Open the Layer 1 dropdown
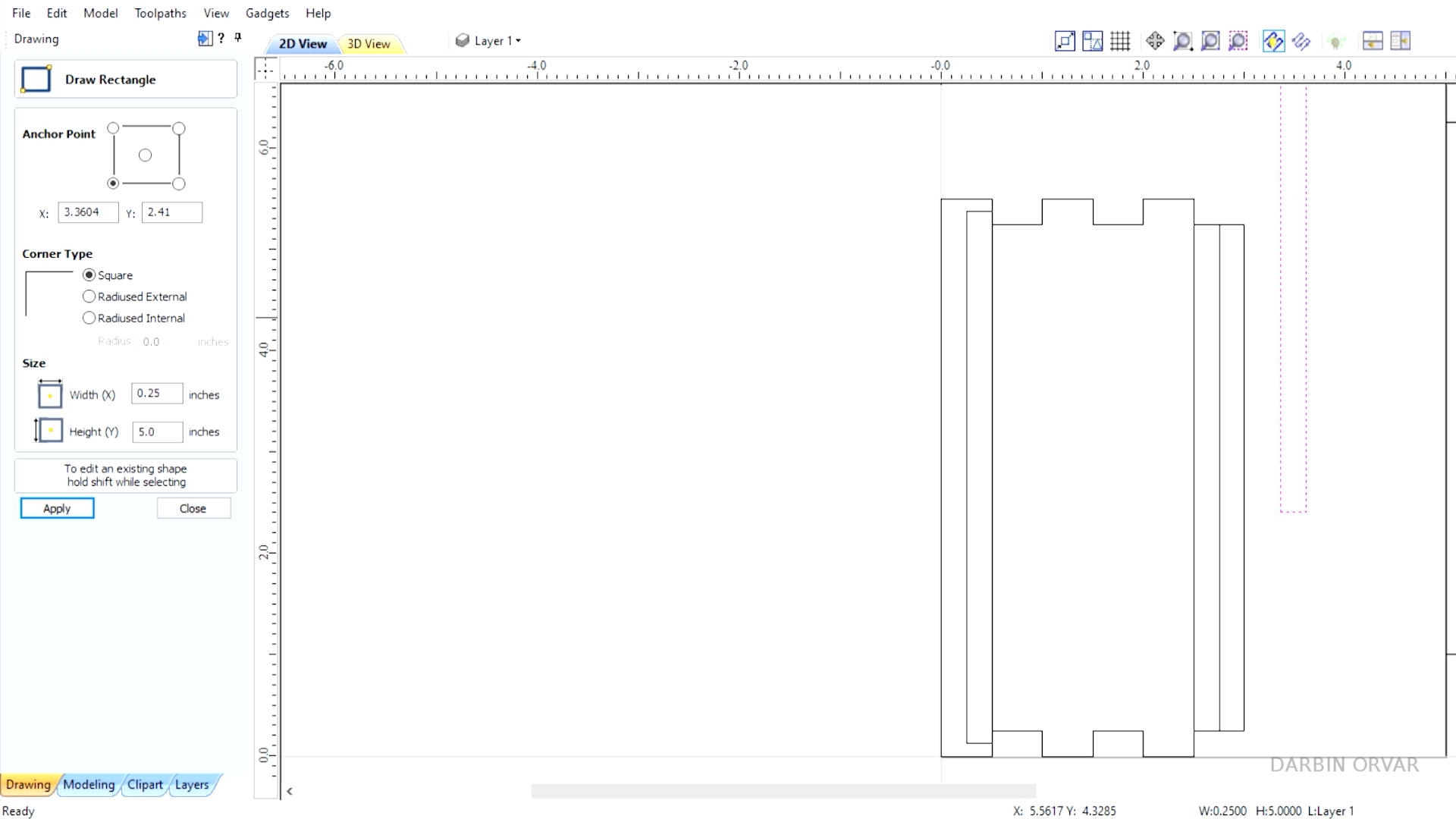This screenshot has height=819, width=1456. point(488,41)
